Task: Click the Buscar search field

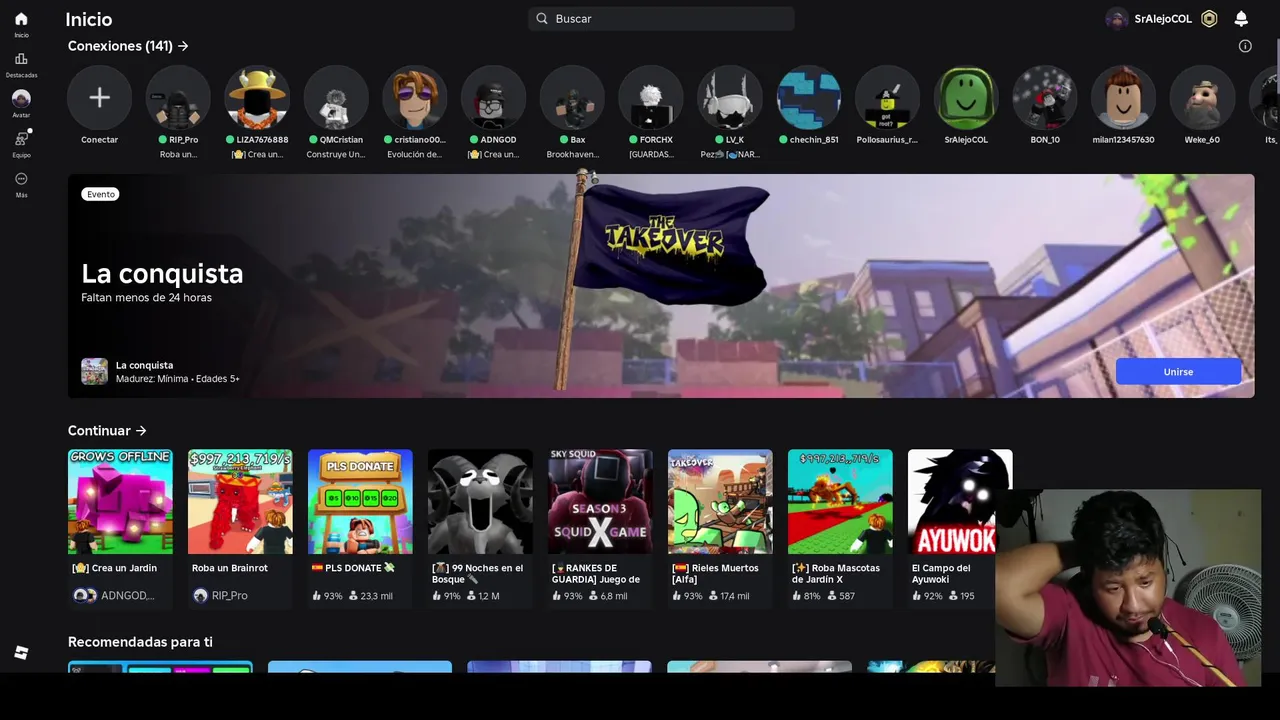Action: 661,18
